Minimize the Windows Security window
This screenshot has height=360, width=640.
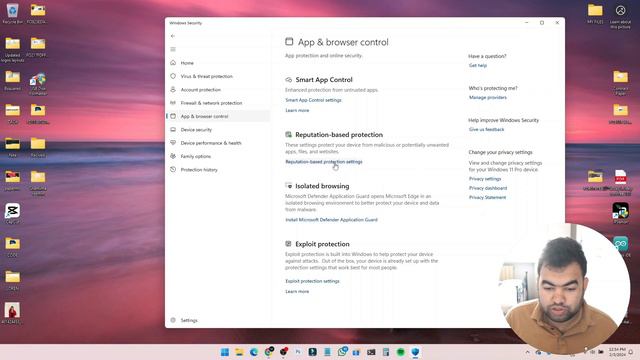(527, 23)
